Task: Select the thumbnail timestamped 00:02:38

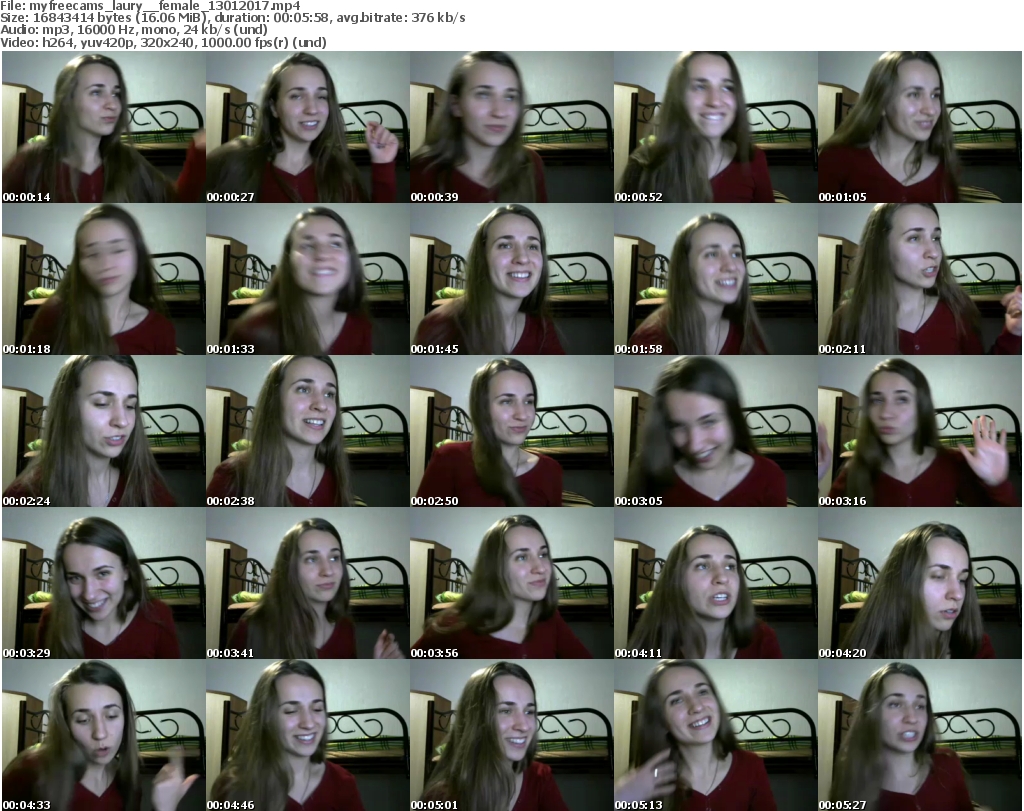Action: click(308, 431)
